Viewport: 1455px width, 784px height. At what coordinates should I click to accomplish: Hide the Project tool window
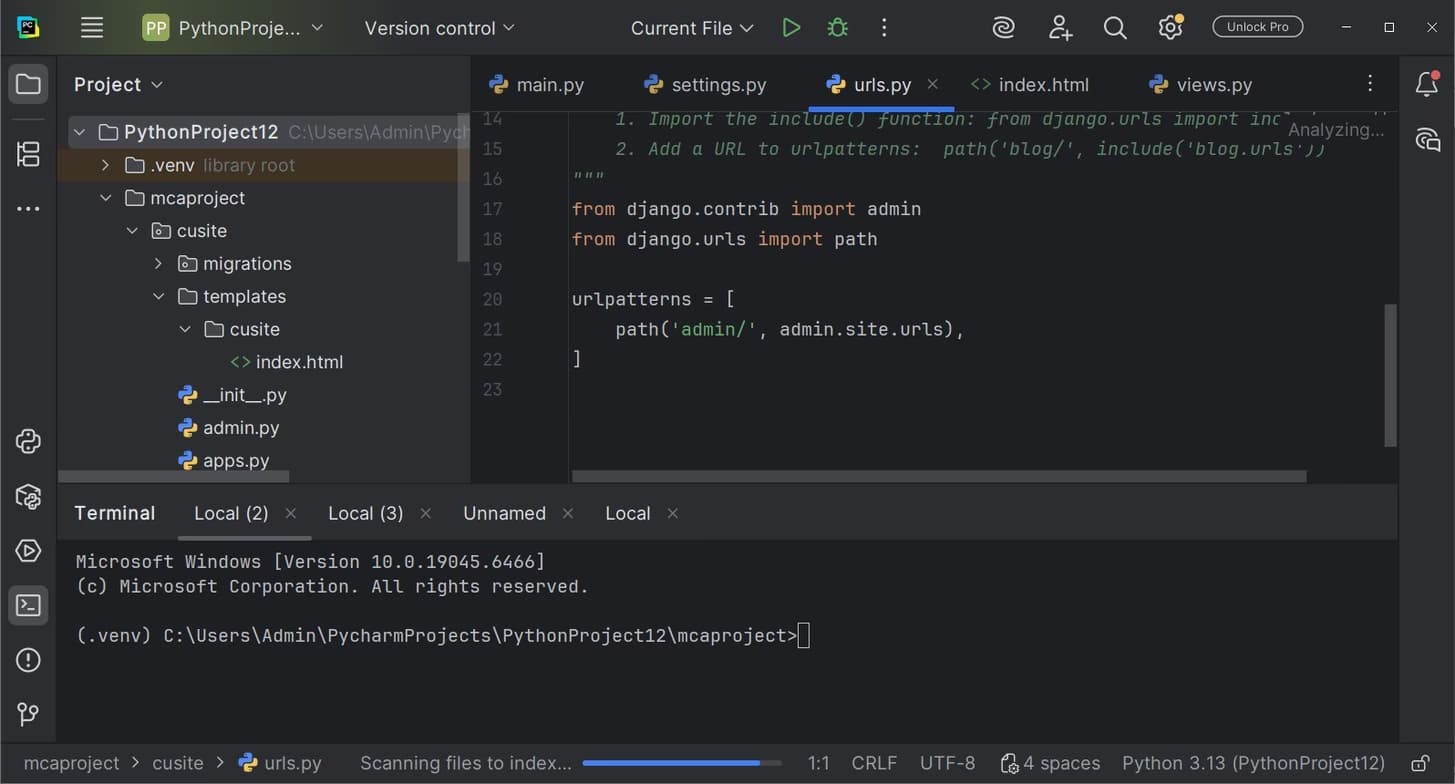[28, 84]
